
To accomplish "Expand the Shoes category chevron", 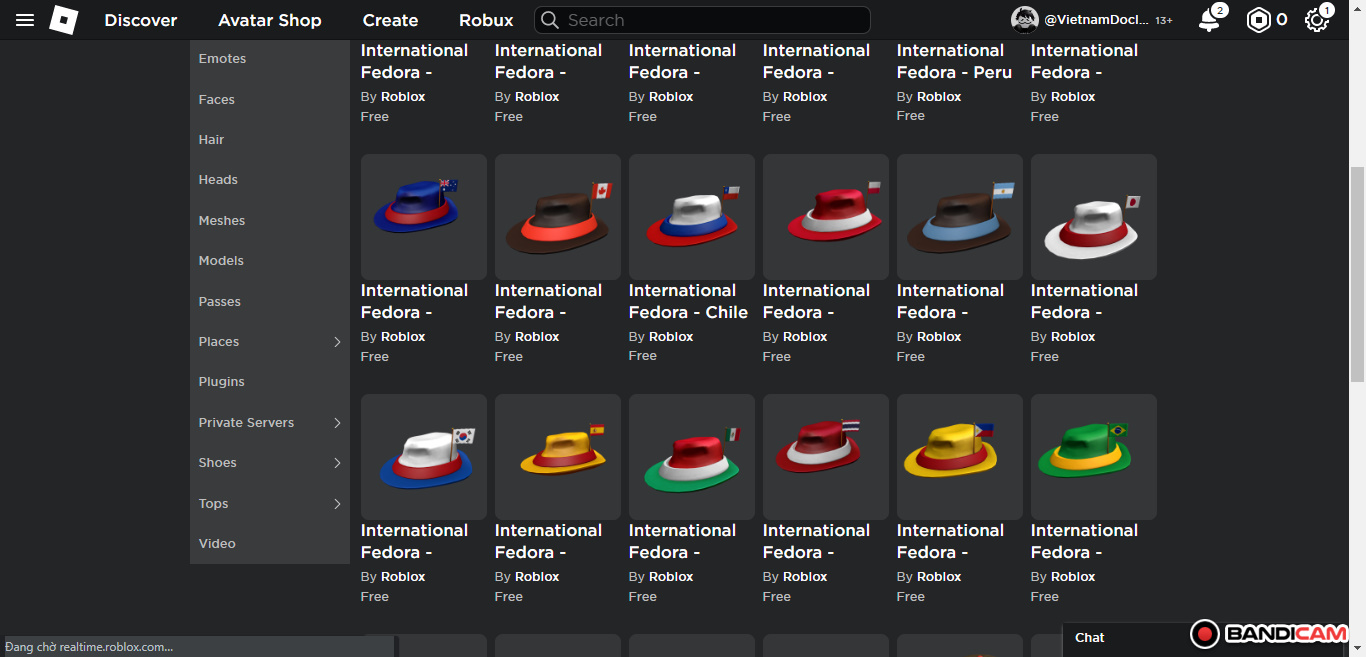I will pyautogui.click(x=337, y=463).
